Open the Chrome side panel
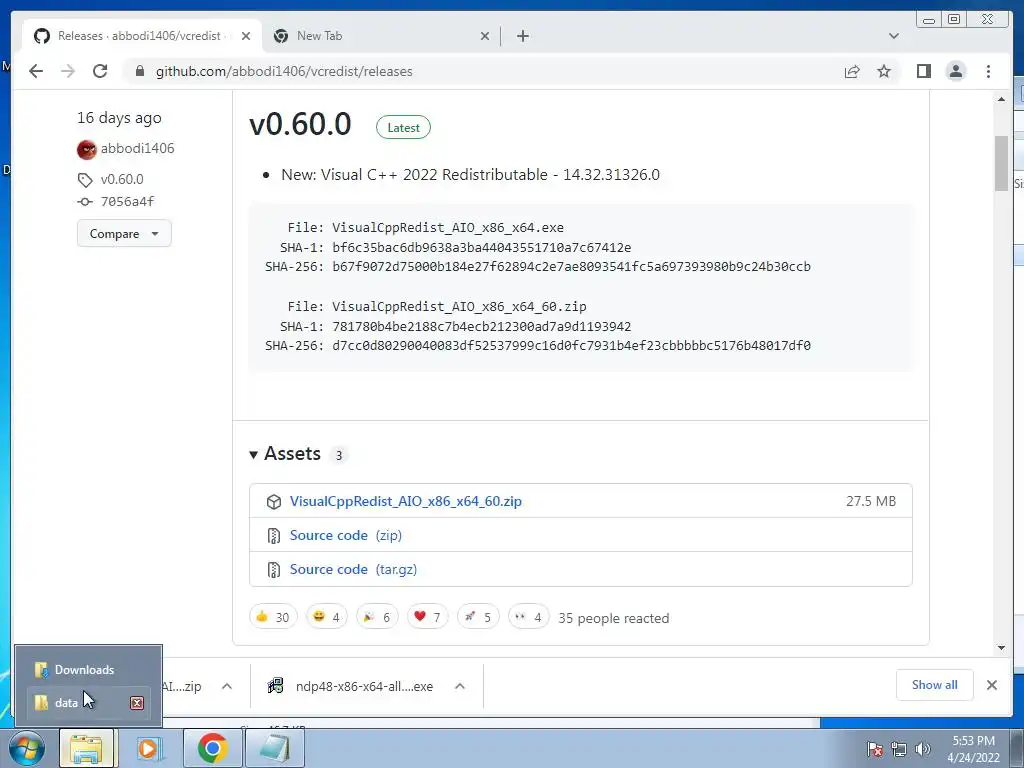This screenshot has width=1024, height=768. 923,71
